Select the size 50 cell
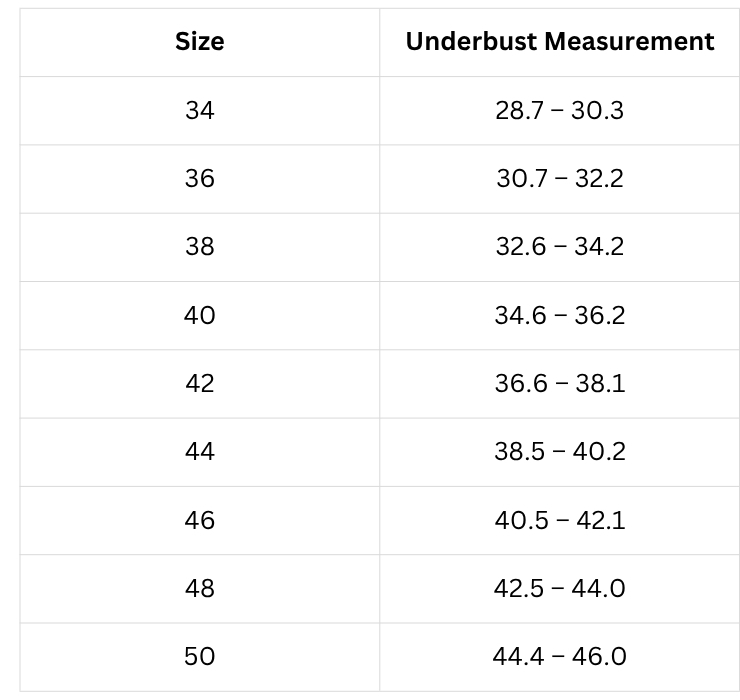 pyautogui.click(x=200, y=657)
